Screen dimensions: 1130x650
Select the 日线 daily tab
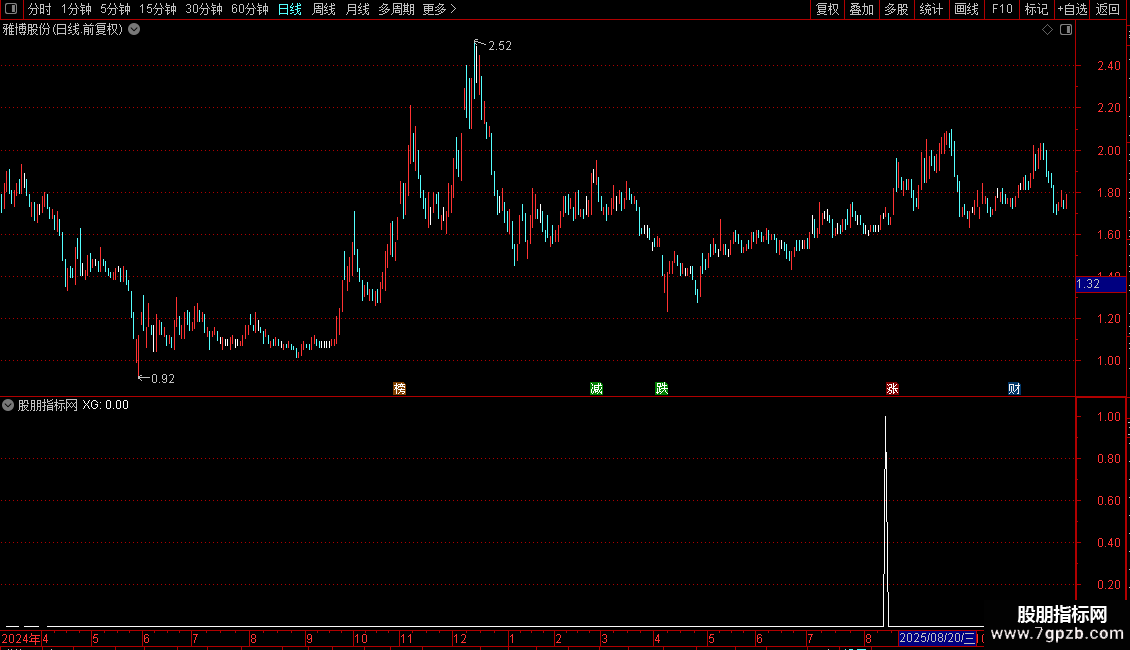290,9
